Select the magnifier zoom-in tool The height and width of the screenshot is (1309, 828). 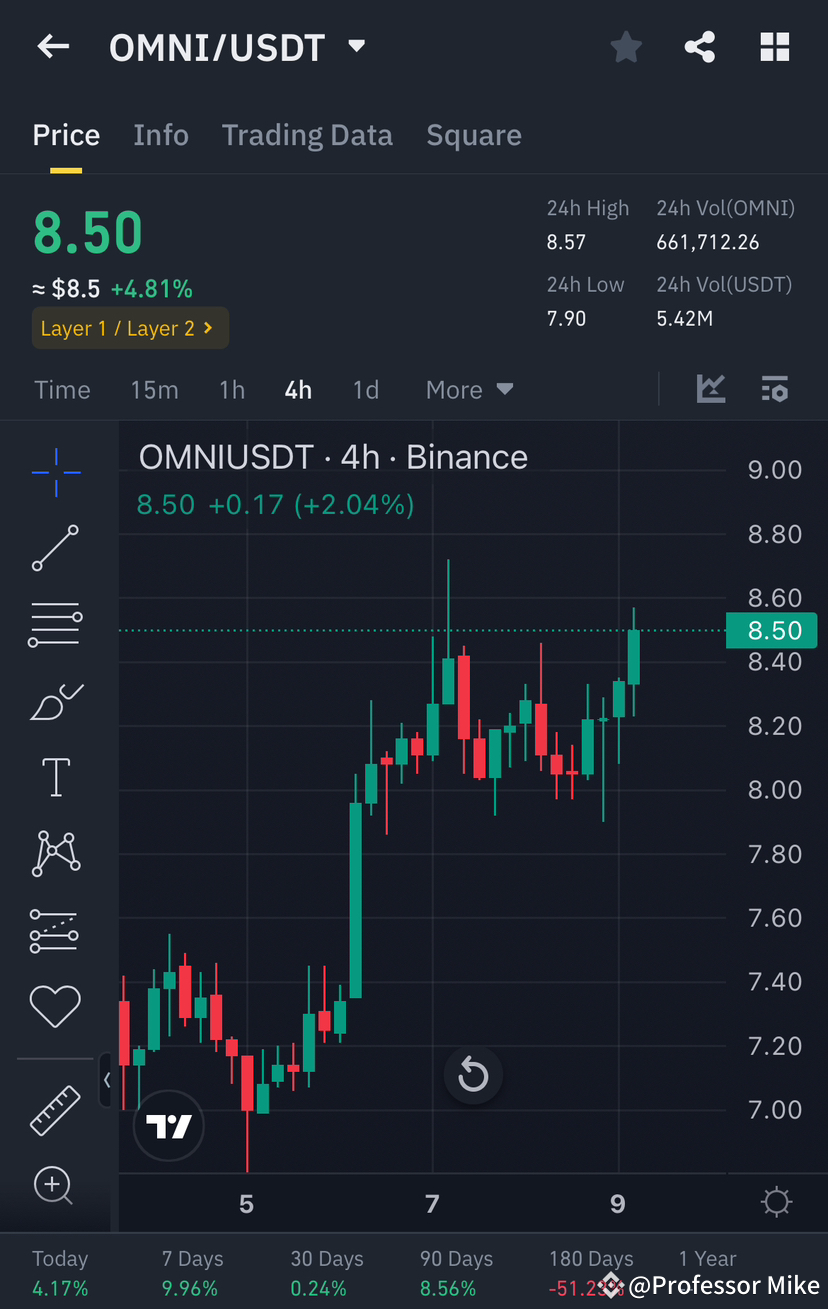point(55,1186)
